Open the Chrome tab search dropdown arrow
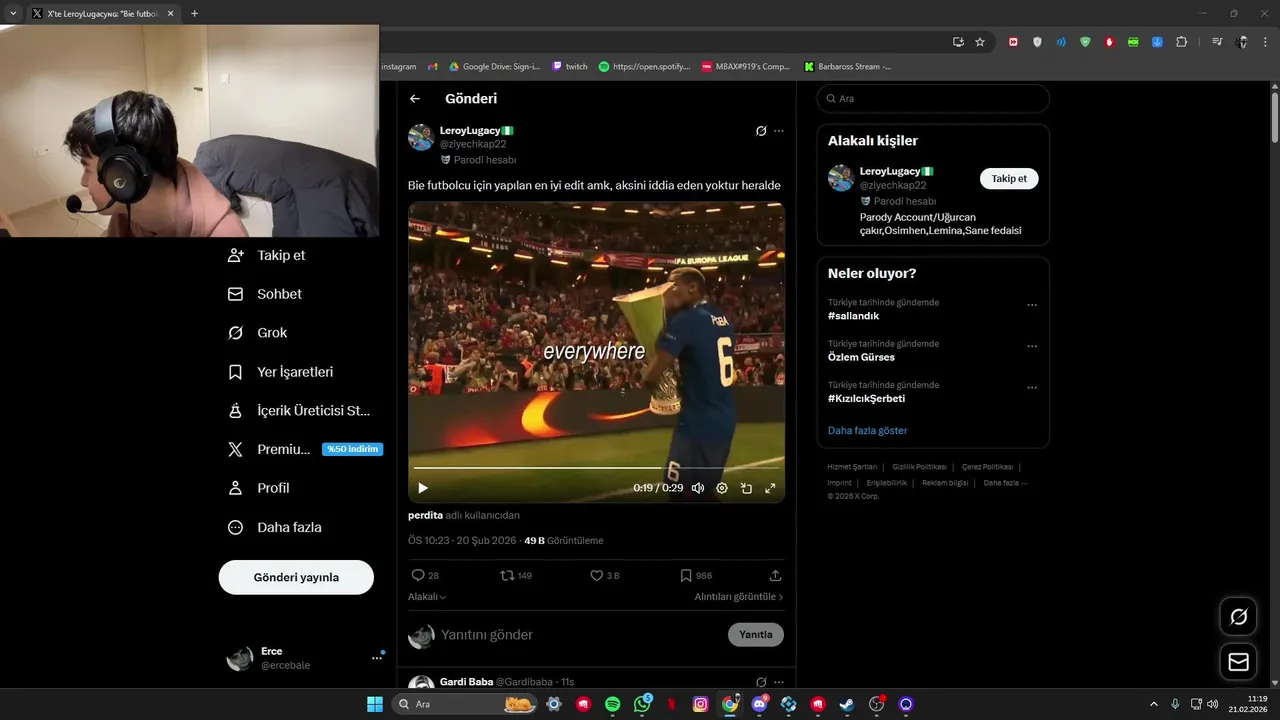Image resolution: width=1280 pixels, height=720 pixels. (x=13, y=13)
